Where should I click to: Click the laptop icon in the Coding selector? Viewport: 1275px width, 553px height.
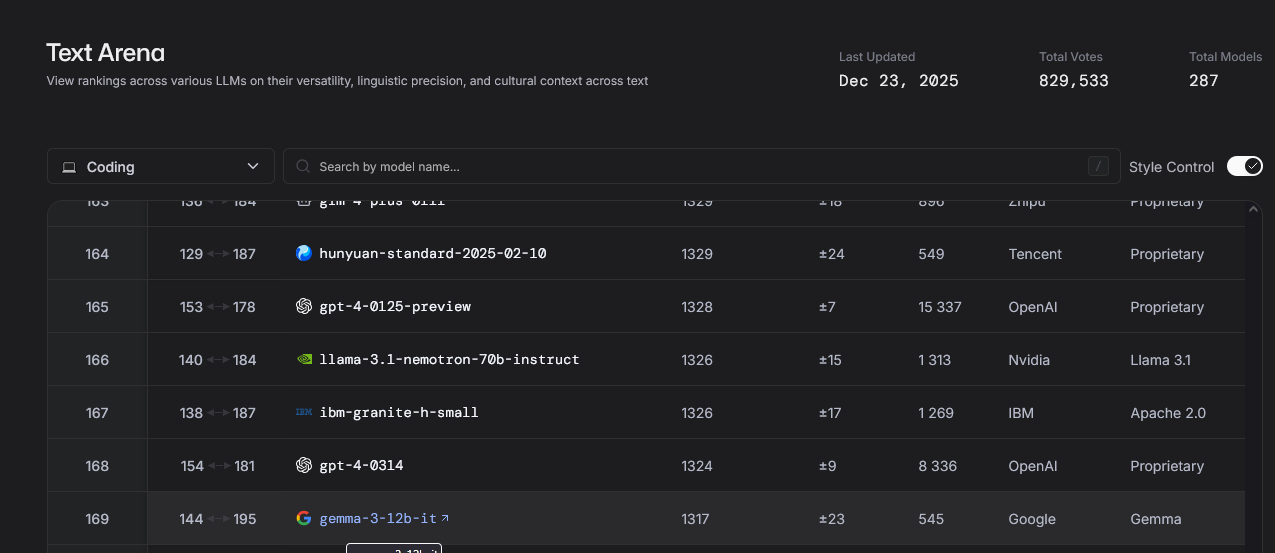pyautogui.click(x=69, y=167)
